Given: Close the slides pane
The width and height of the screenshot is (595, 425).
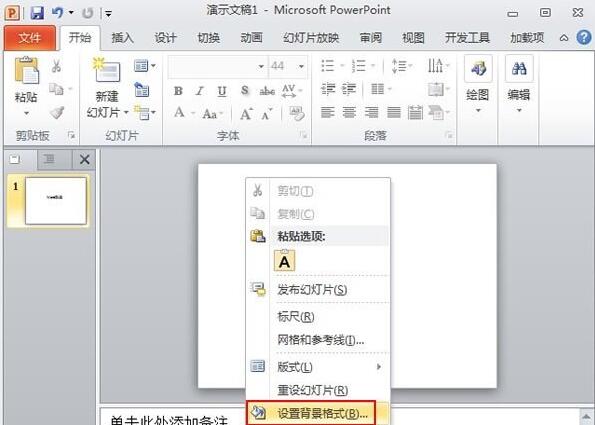Looking at the screenshot, I should (84, 159).
